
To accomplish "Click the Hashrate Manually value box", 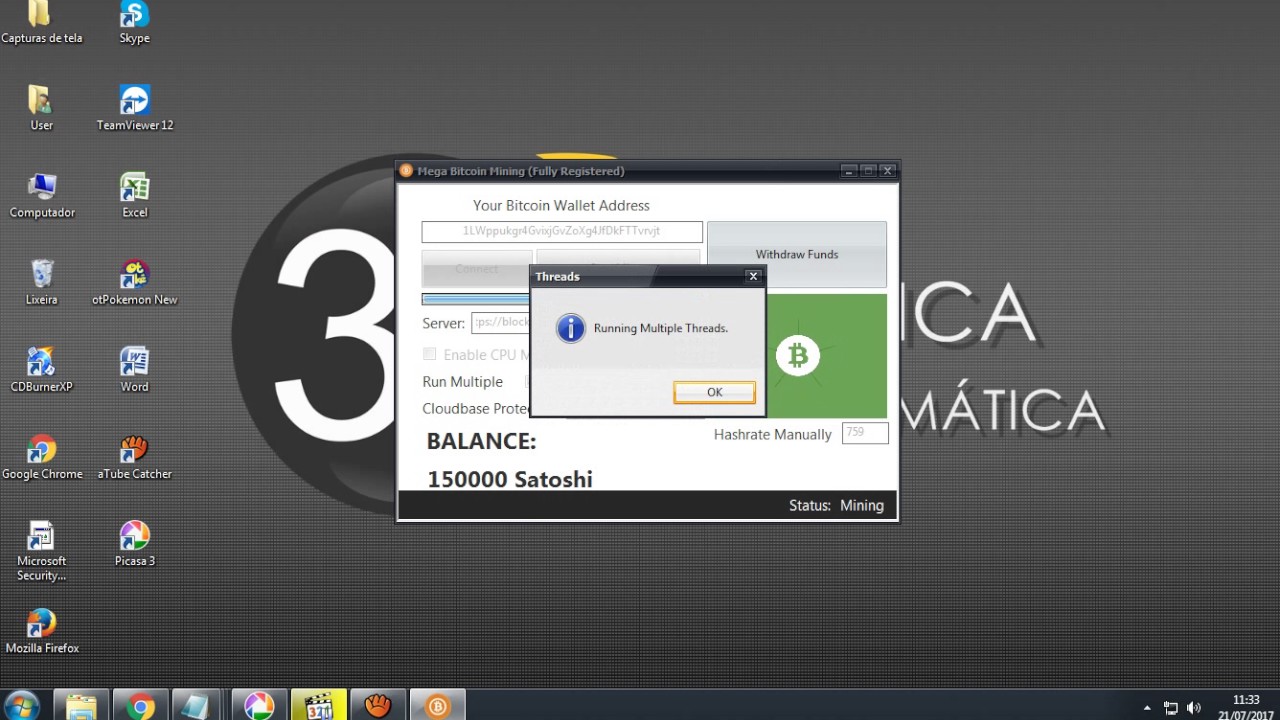I will pos(865,433).
